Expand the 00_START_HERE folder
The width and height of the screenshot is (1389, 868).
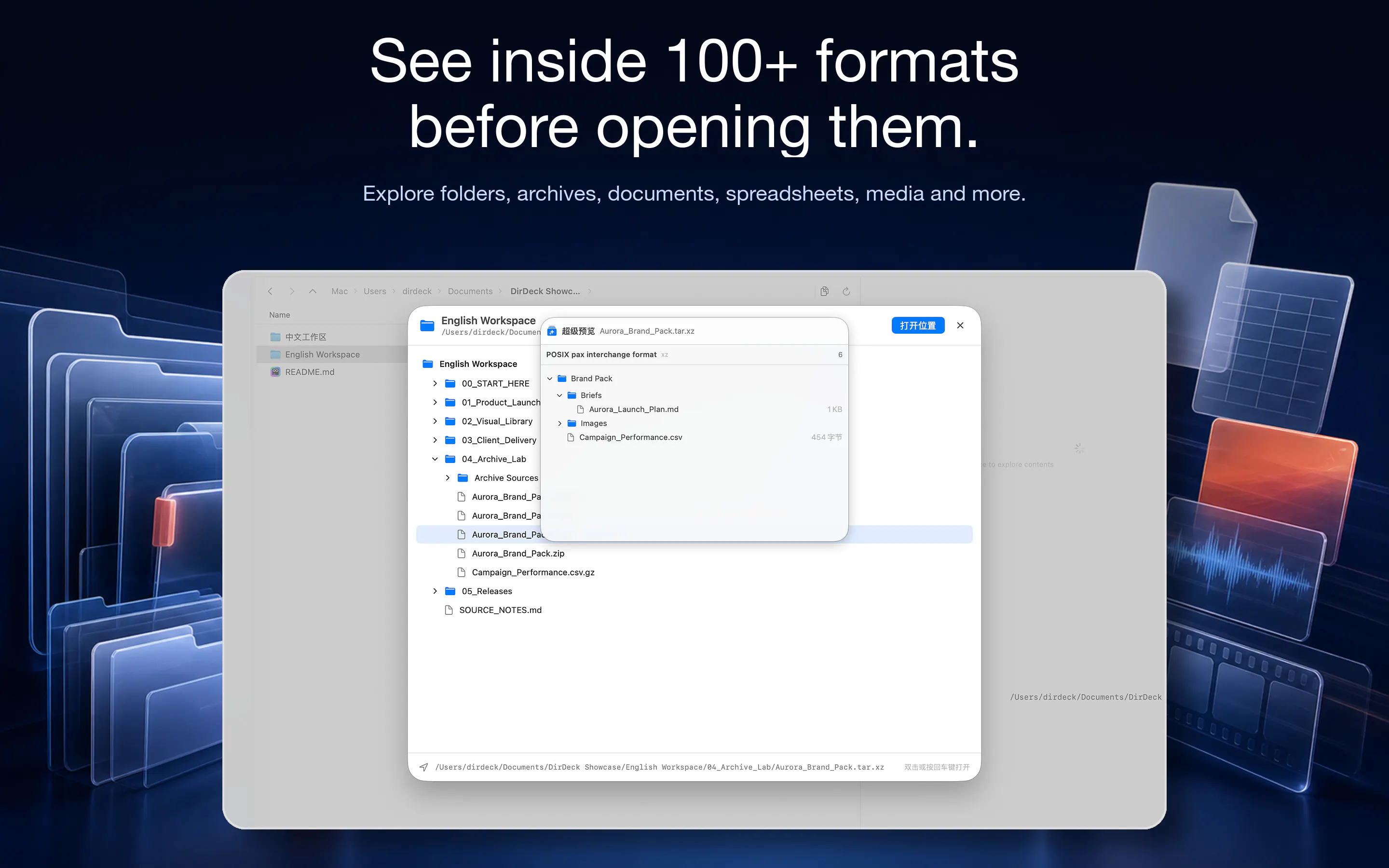click(x=435, y=383)
